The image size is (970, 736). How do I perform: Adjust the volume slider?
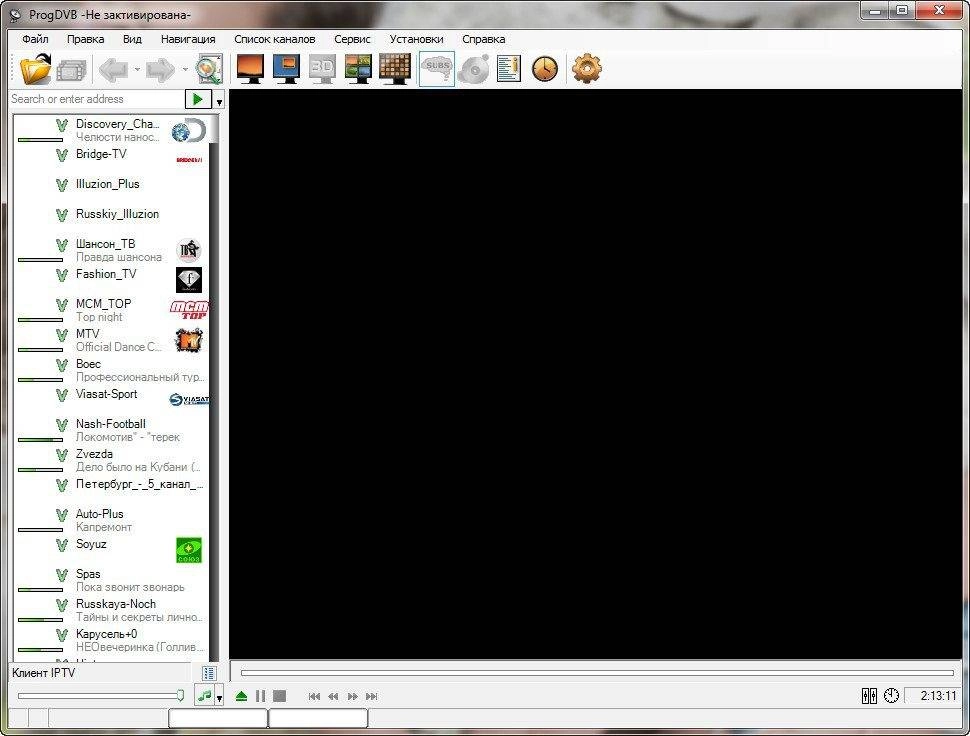pos(101,696)
